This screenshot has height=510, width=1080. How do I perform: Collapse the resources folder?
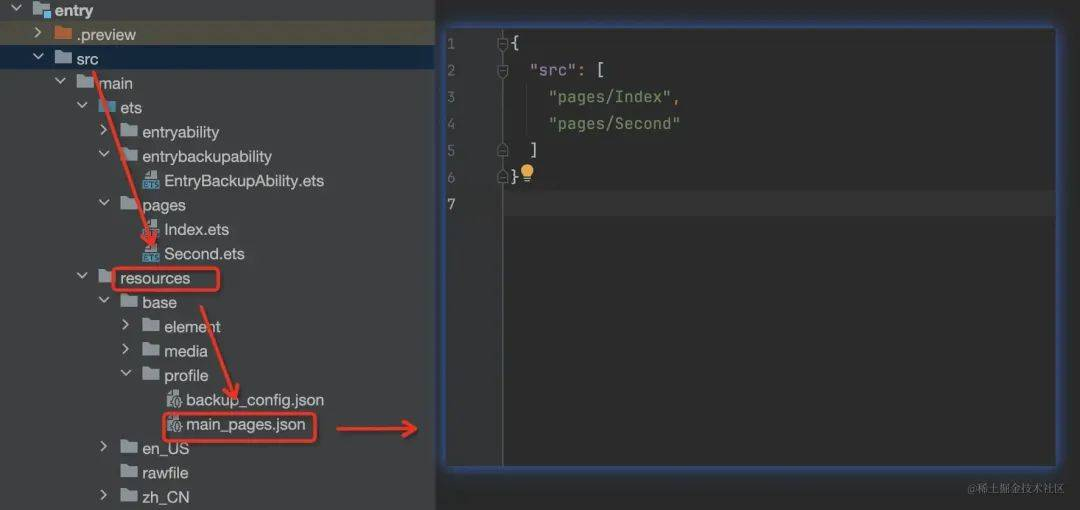(x=83, y=277)
